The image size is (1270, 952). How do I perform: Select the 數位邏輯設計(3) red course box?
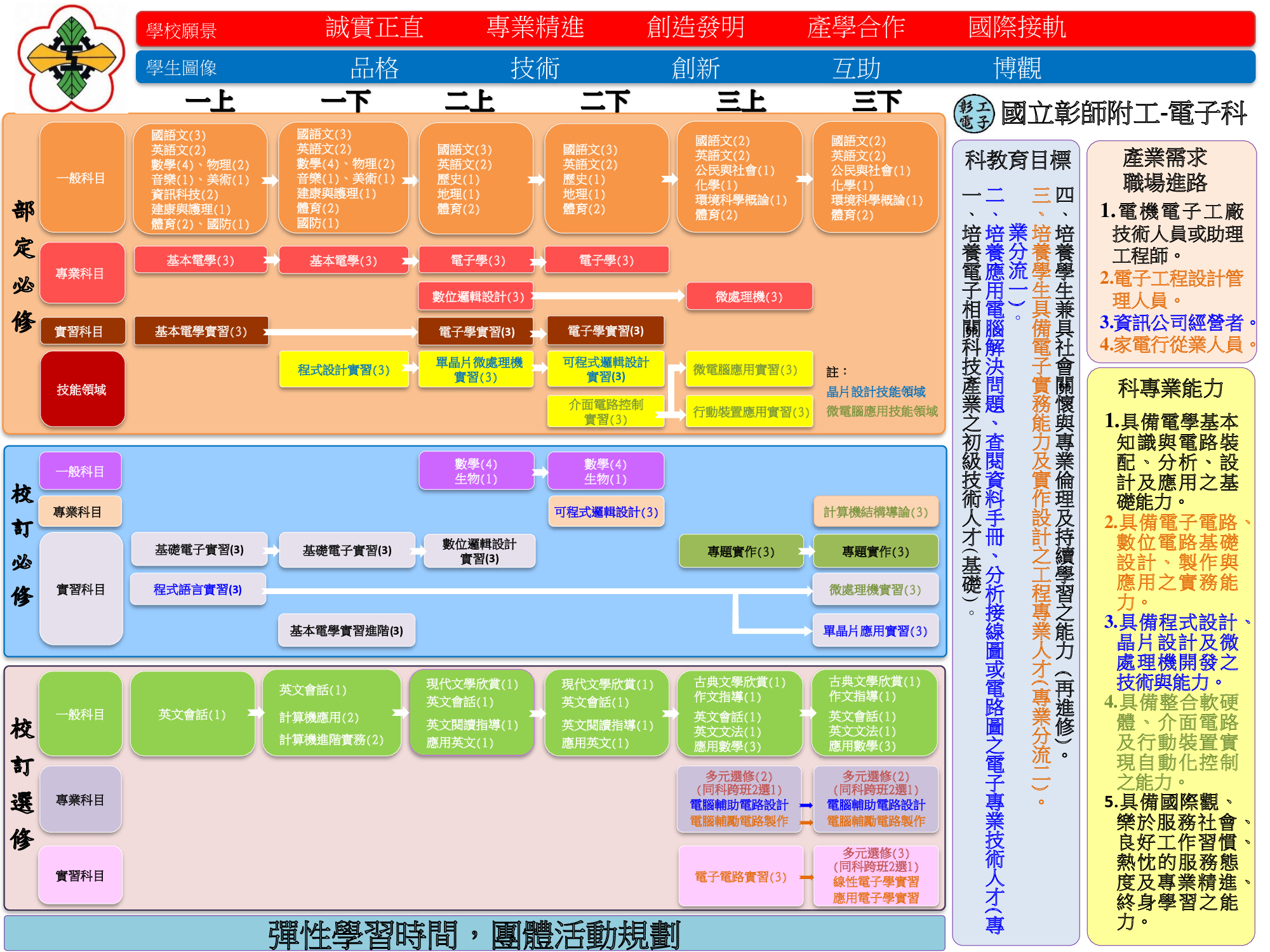click(x=476, y=296)
